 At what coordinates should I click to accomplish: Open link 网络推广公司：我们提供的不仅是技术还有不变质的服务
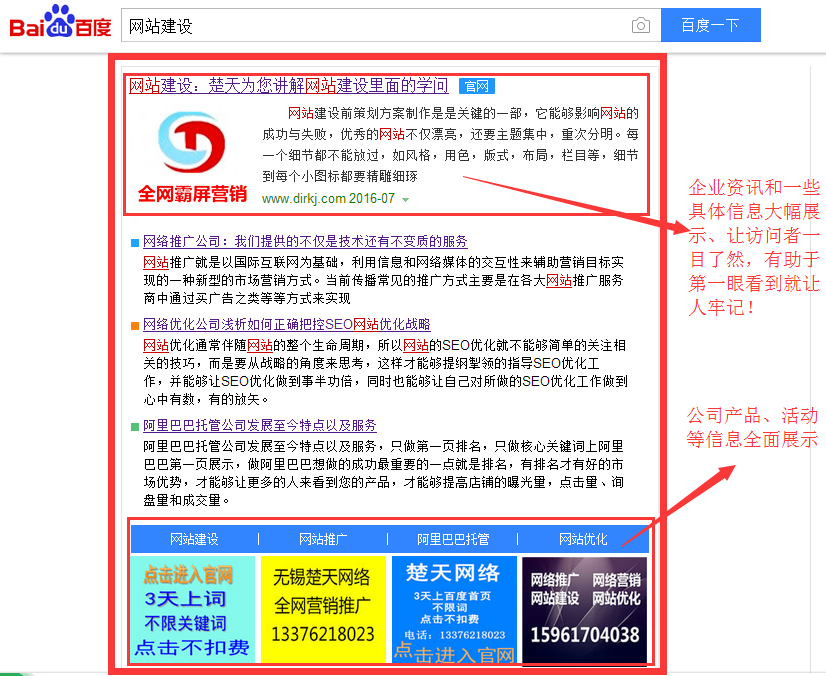click(305, 241)
